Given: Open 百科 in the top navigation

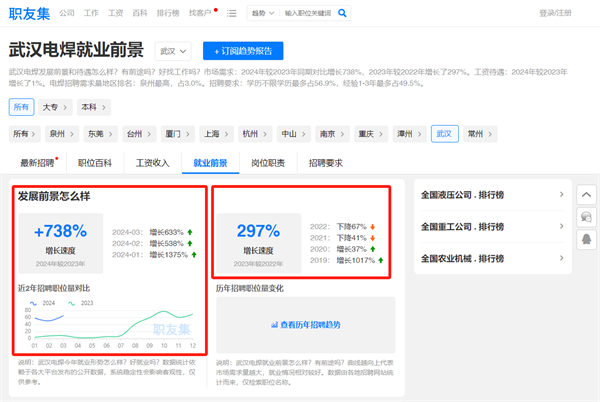Looking at the screenshot, I should (140, 13).
